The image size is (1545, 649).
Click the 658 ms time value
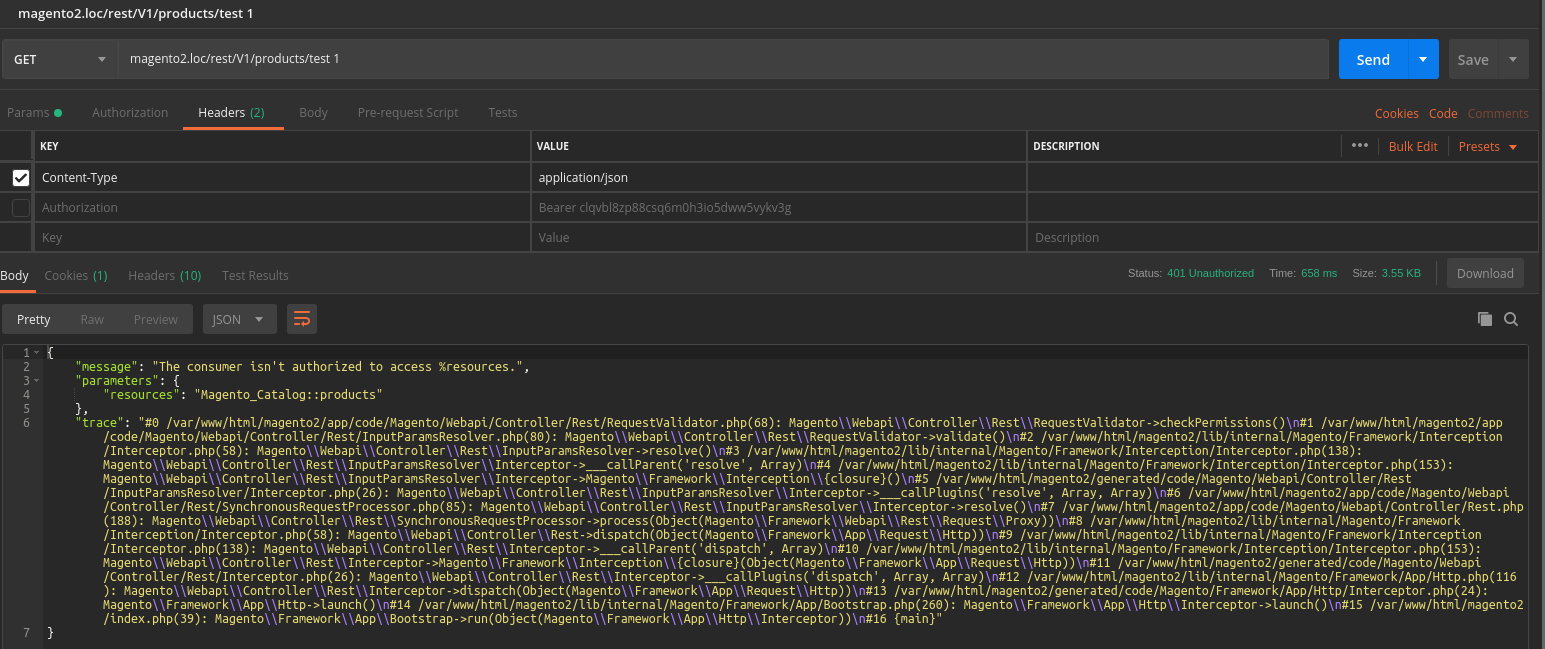click(x=1319, y=273)
